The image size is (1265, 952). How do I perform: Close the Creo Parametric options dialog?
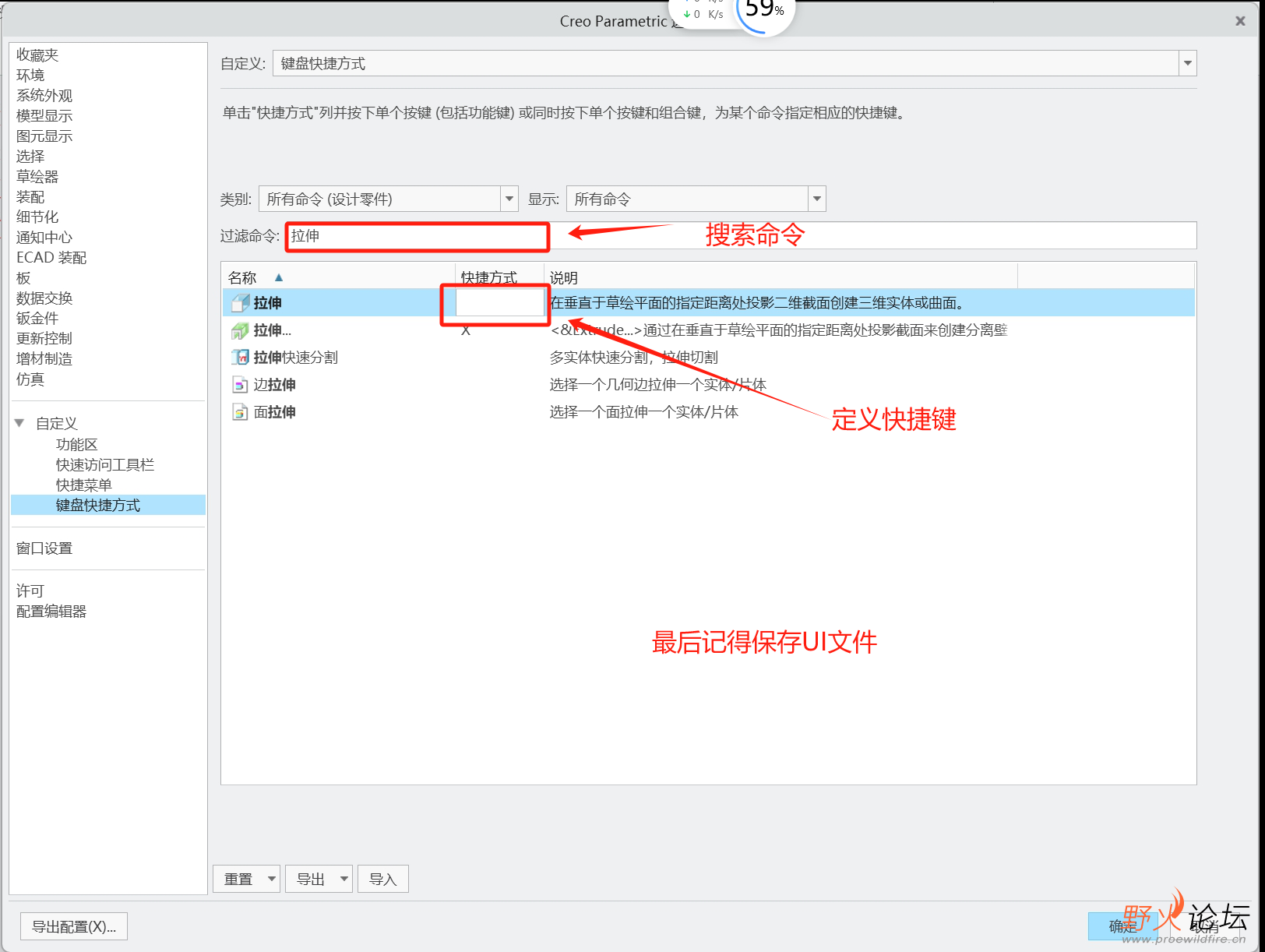point(1240,21)
